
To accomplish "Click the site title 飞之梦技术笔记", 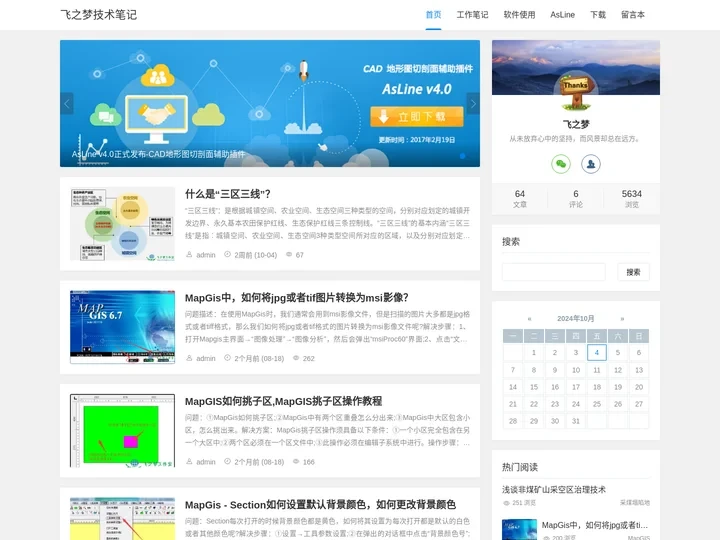I will coord(99,15).
